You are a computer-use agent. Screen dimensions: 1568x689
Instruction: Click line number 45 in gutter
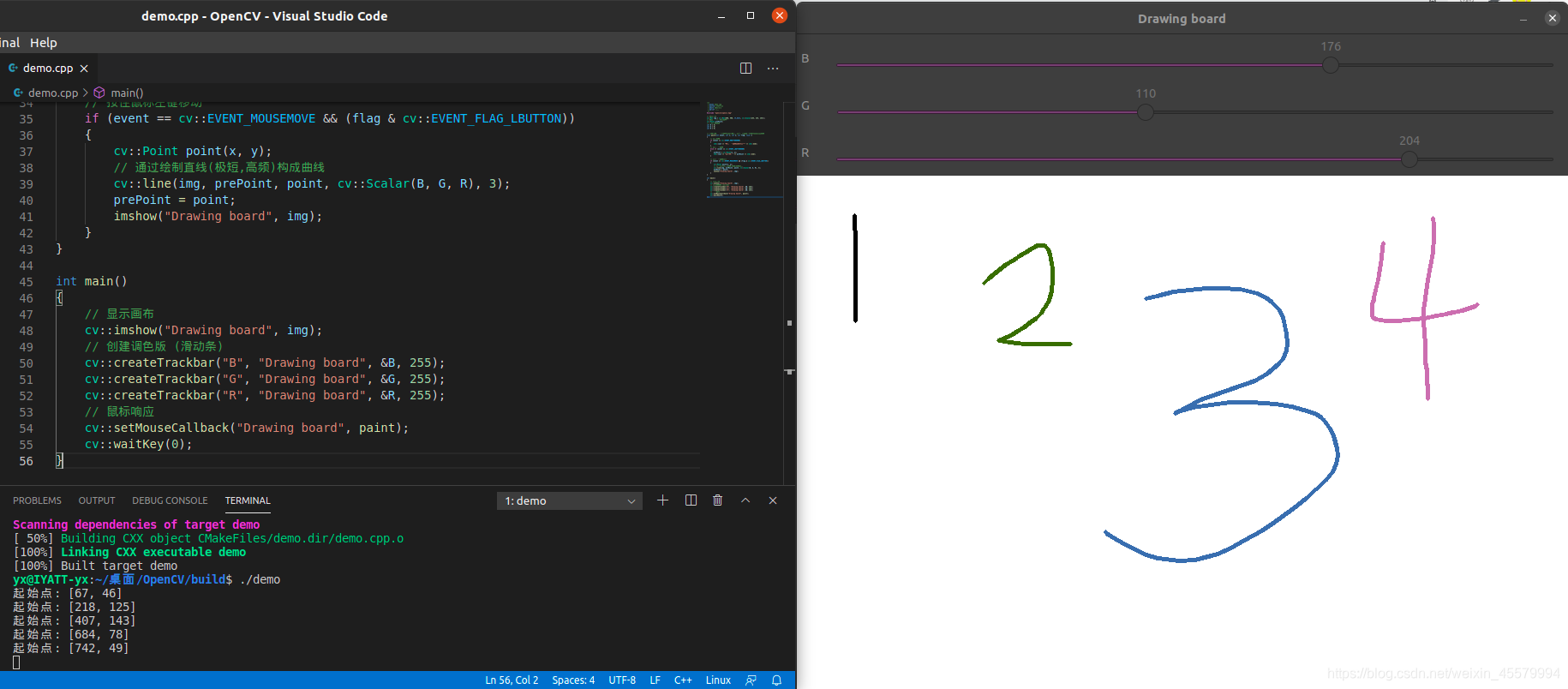(27, 282)
